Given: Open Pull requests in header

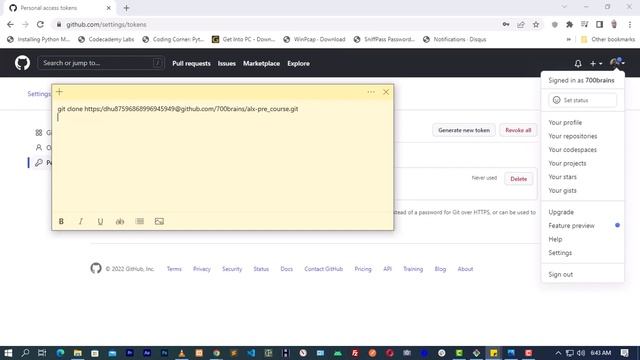Looking at the screenshot, I should [x=191, y=63].
